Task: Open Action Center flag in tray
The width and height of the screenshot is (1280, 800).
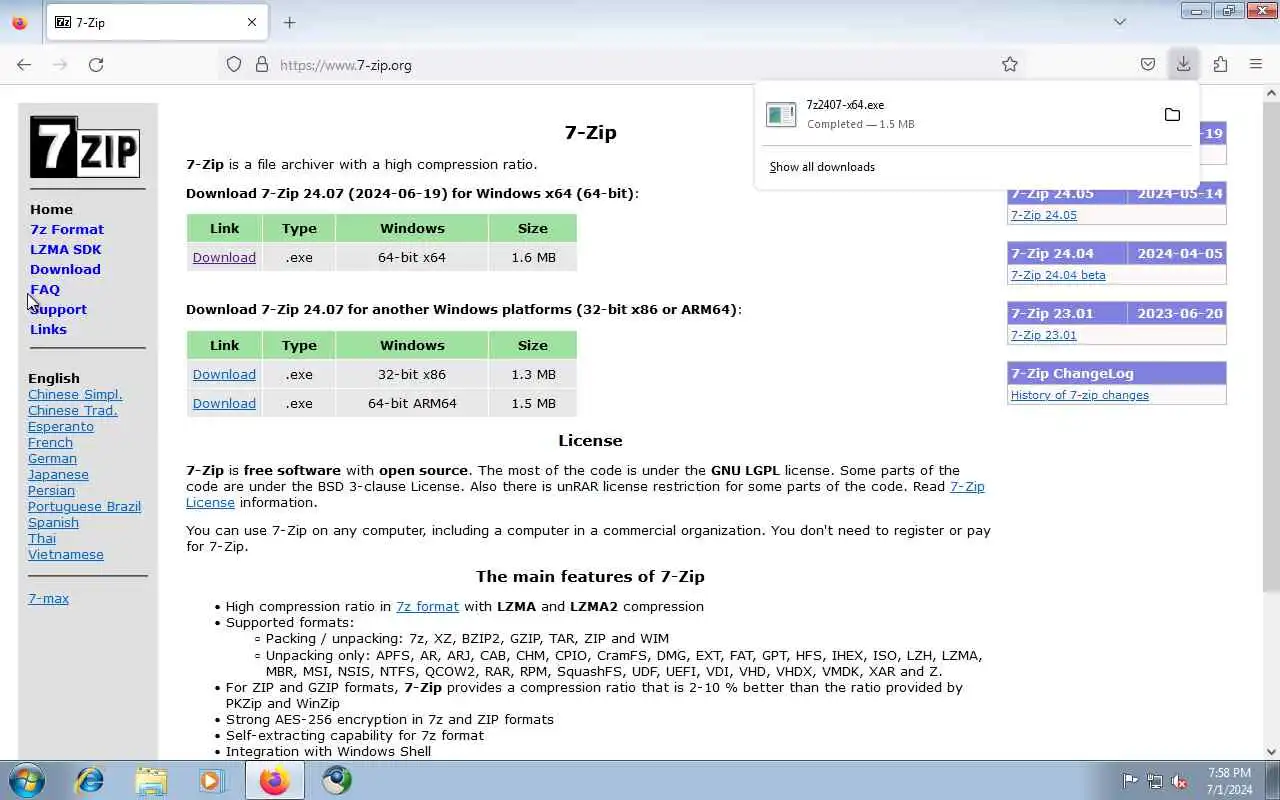Action: (1130, 781)
